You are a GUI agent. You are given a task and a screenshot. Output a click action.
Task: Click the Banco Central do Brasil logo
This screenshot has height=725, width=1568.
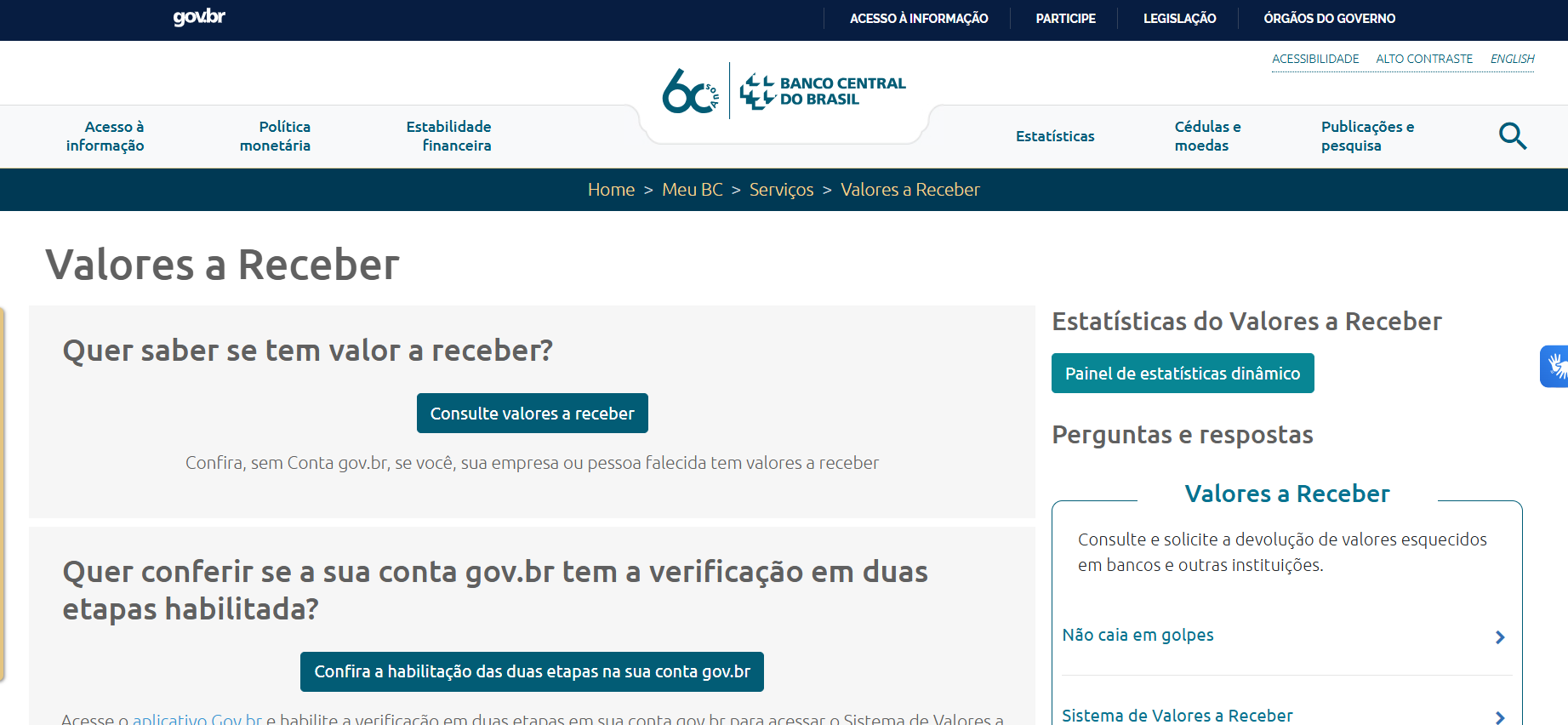(823, 91)
